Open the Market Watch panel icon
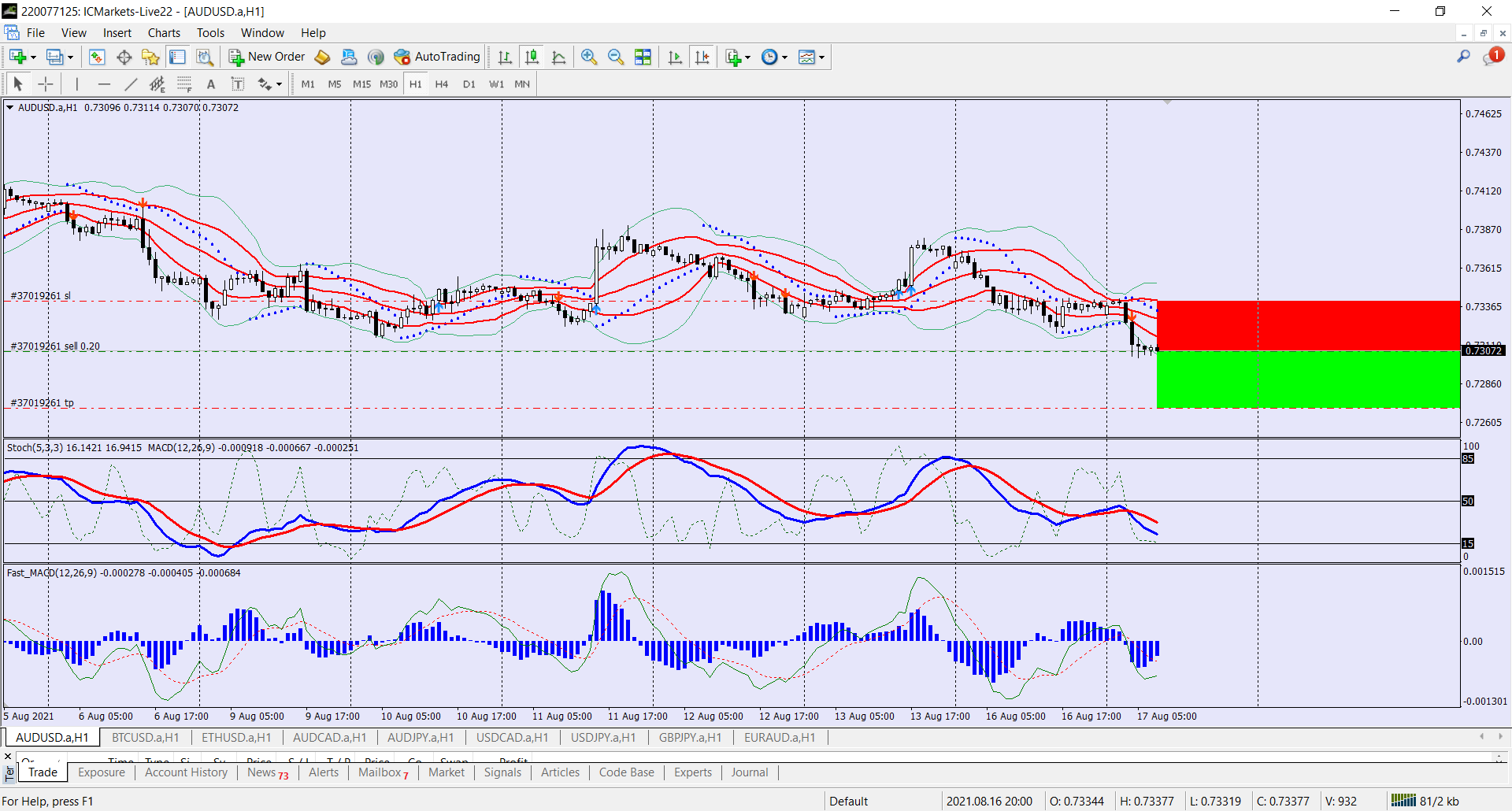1512x811 pixels. click(x=97, y=57)
